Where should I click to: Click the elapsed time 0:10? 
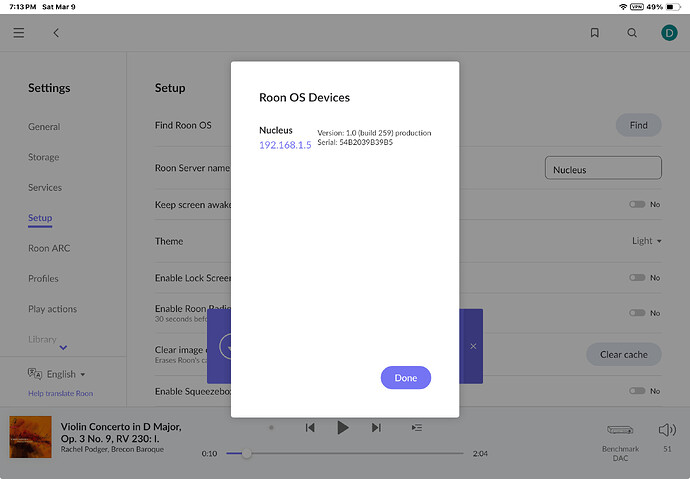[209, 453]
